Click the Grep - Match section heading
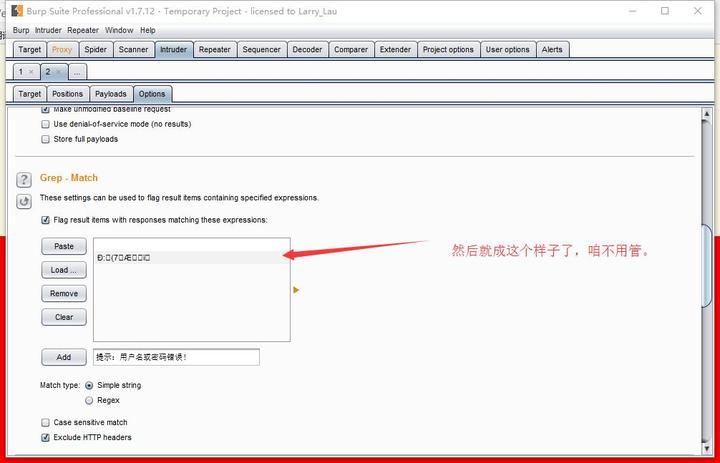 [x=69, y=178]
